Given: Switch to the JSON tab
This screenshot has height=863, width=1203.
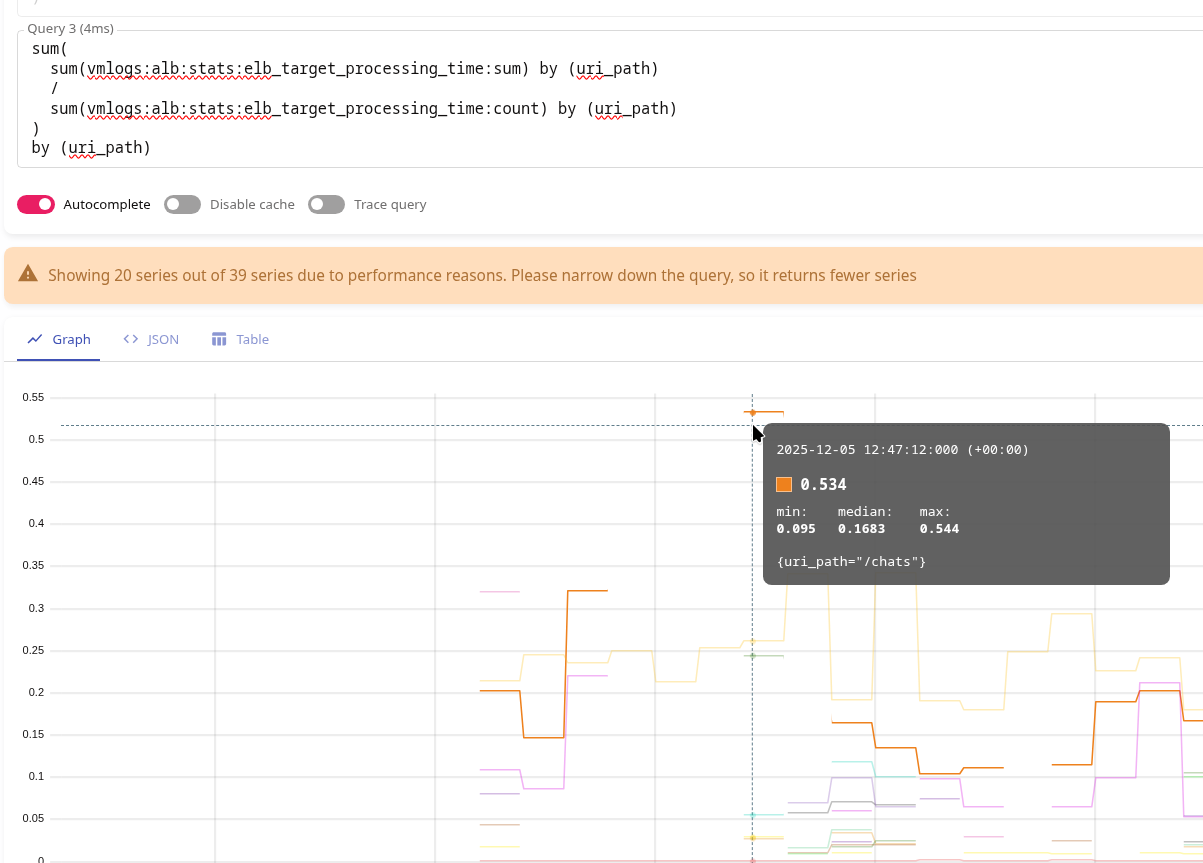Looking at the screenshot, I should (x=163, y=339).
